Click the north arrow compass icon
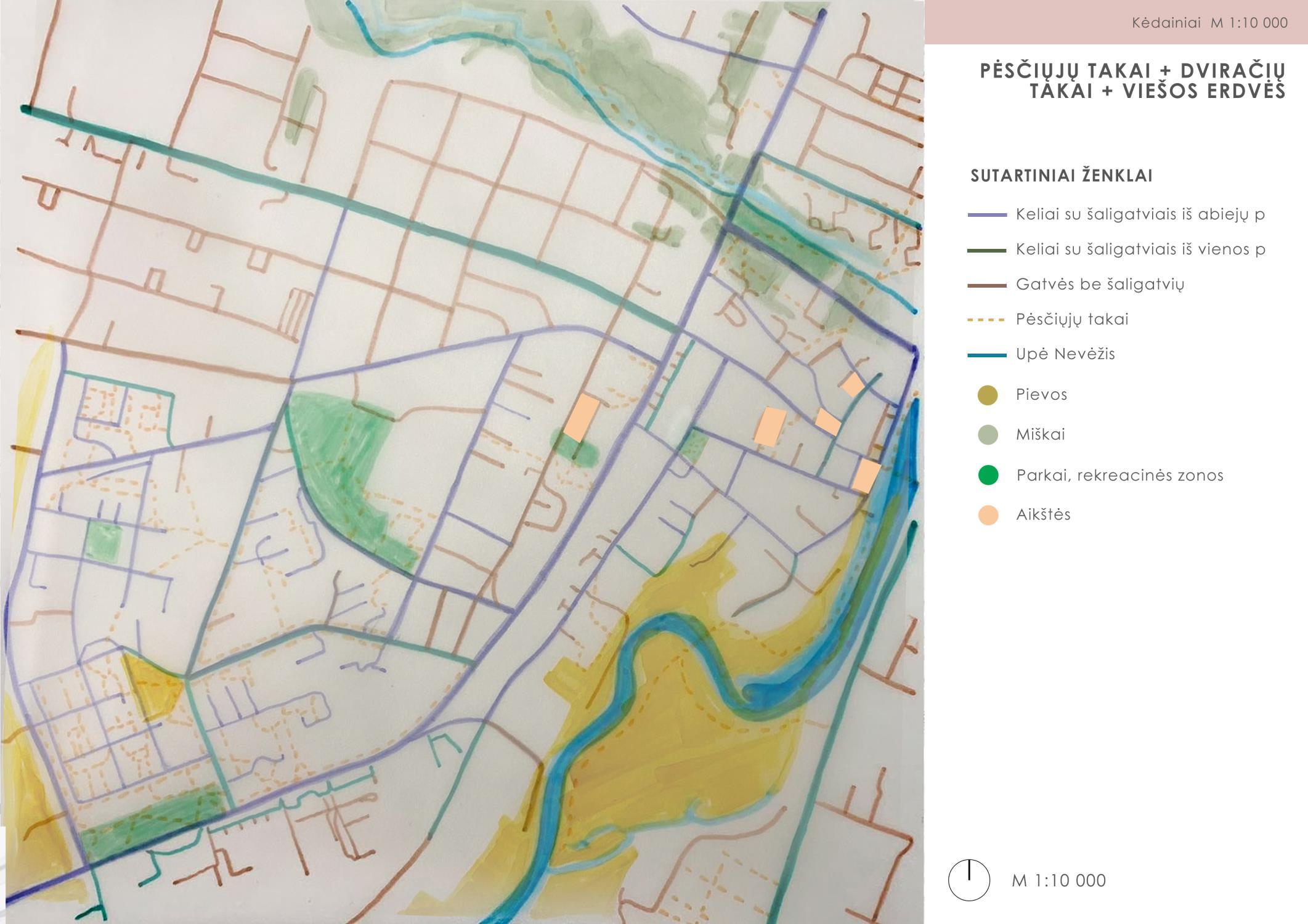This screenshot has width=1308, height=924. coord(969,881)
